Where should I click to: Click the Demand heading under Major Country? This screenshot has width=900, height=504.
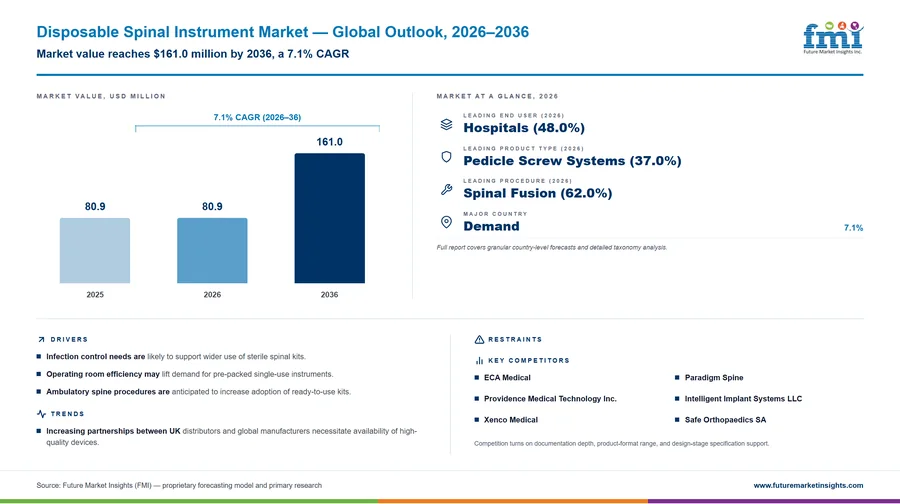pos(491,226)
